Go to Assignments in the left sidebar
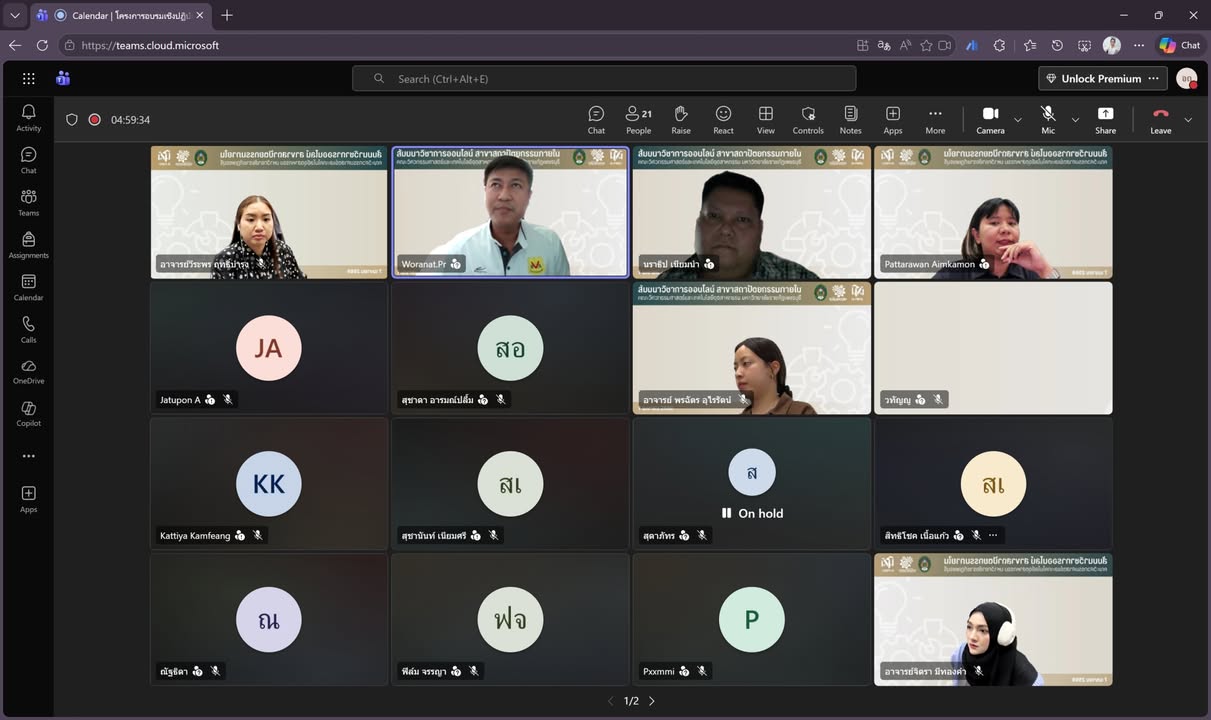1211x720 pixels. click(28, 245)
